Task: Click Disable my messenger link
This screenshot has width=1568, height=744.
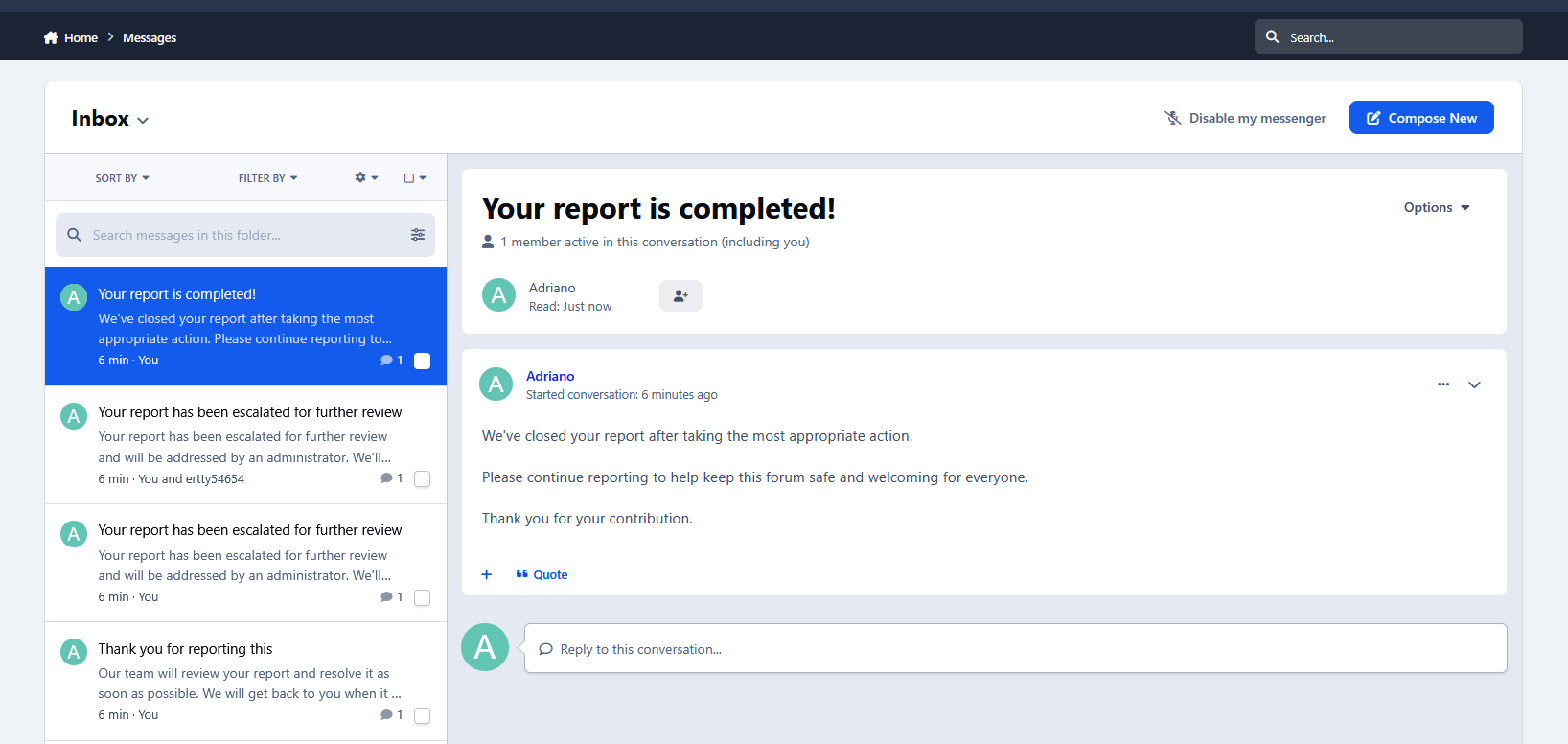Action: 1245,118
